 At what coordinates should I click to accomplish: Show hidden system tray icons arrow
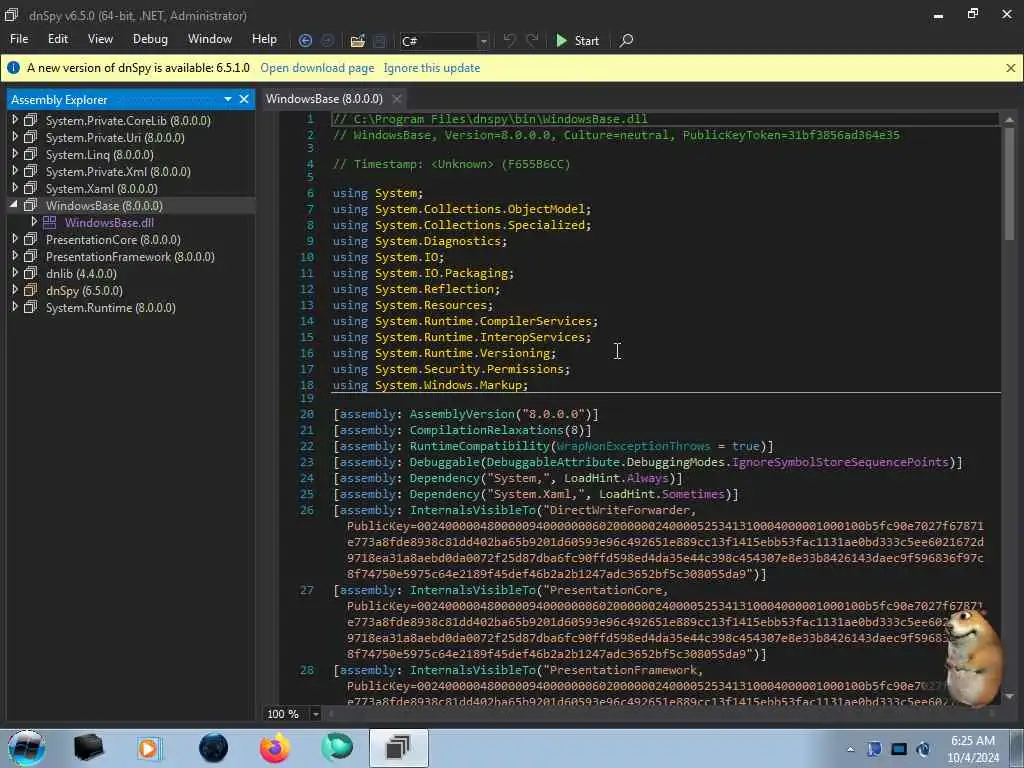850,749
